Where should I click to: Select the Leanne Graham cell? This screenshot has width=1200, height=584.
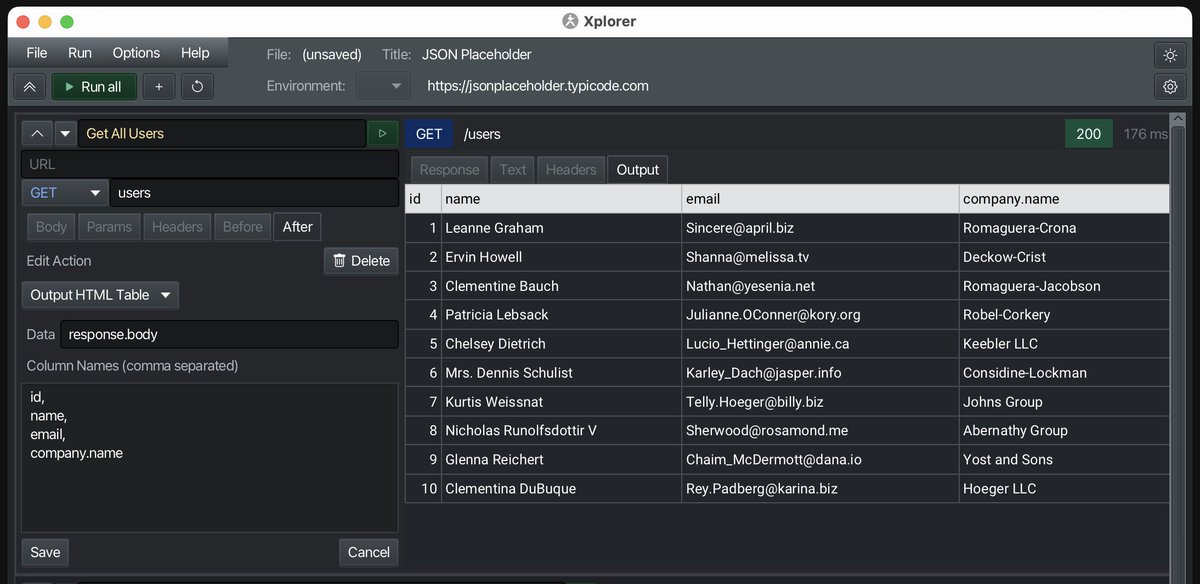tap(561, 228)
